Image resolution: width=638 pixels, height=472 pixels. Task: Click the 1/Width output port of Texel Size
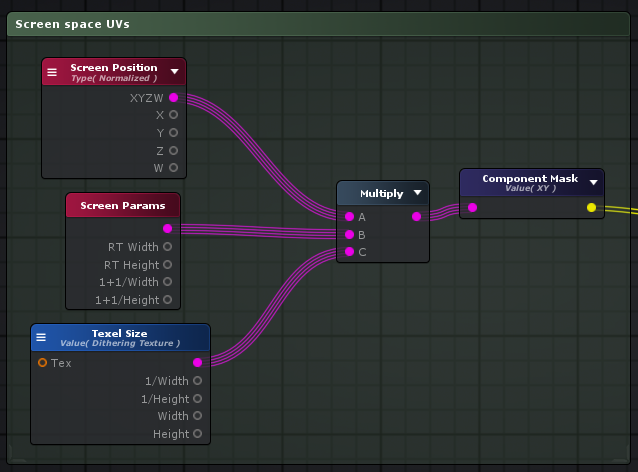coord(198,380)
